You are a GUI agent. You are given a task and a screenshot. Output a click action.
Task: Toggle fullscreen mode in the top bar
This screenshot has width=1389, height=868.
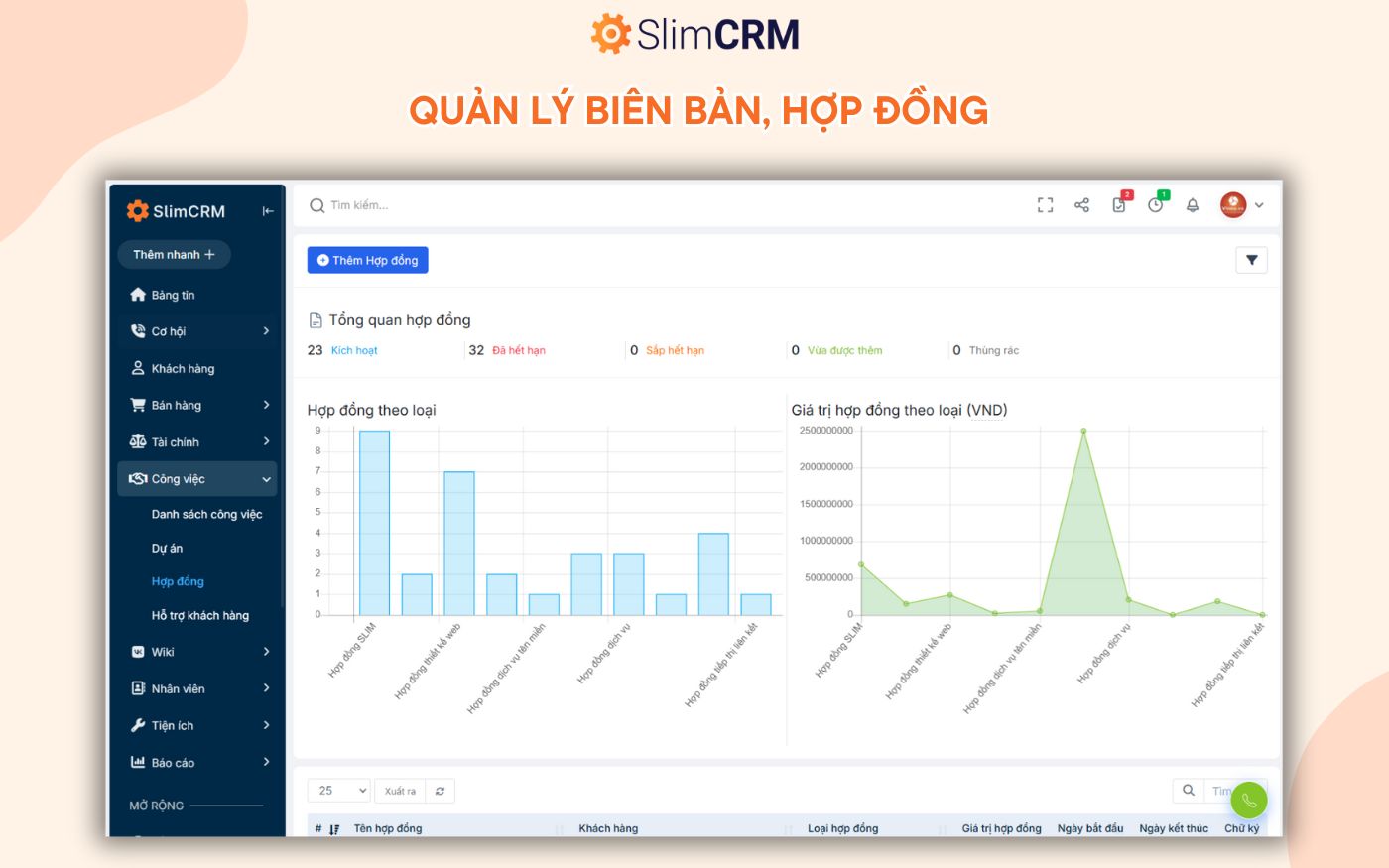click(1045, 205)
